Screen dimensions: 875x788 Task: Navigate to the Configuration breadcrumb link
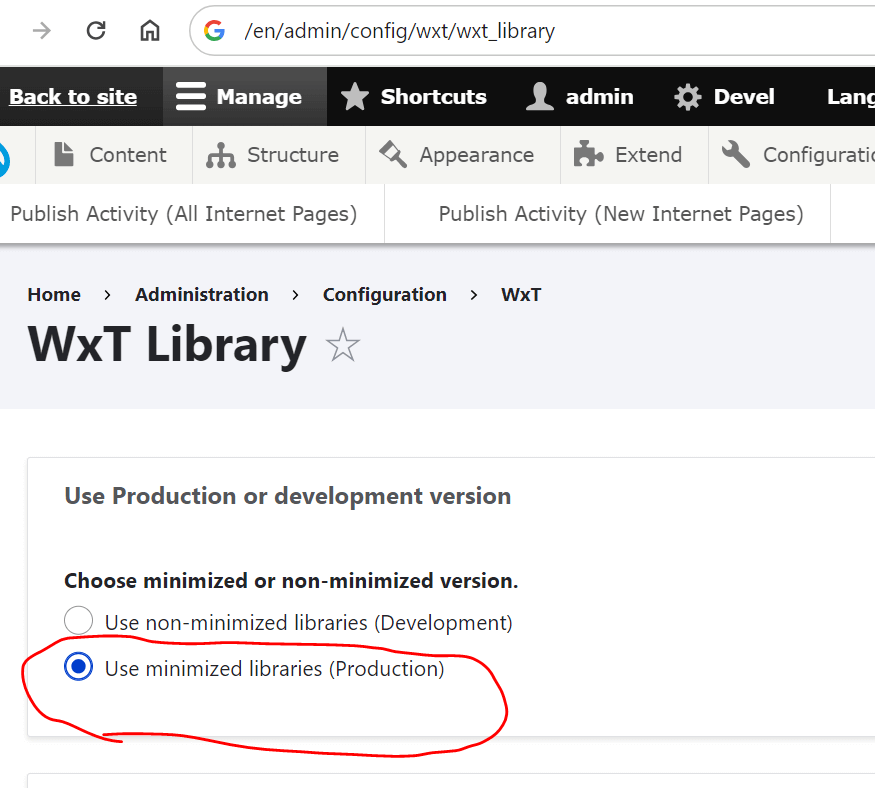384,295
